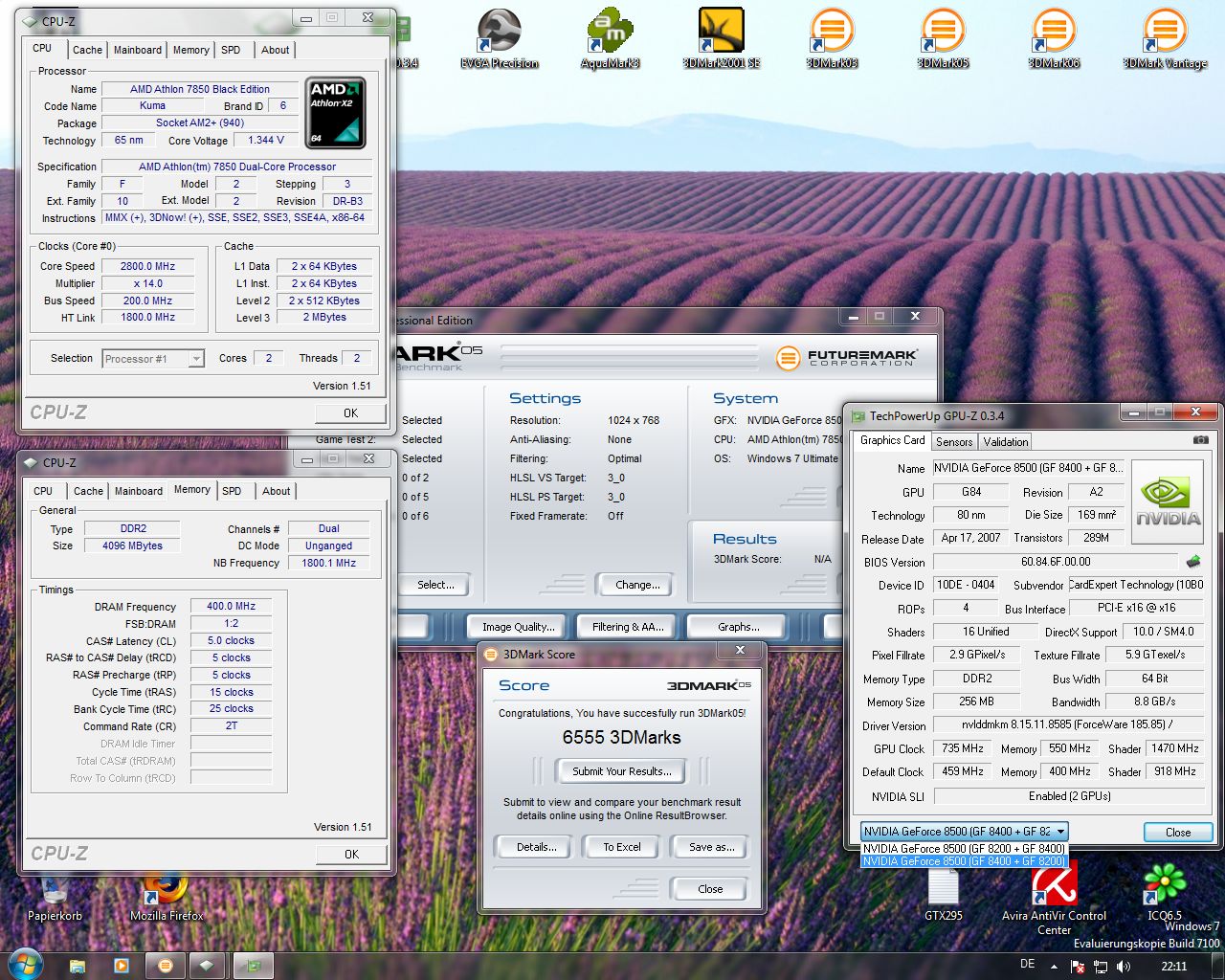Open the 3DMark2001 SE desktop icon

pyautogui.click(x=721, y=40)
